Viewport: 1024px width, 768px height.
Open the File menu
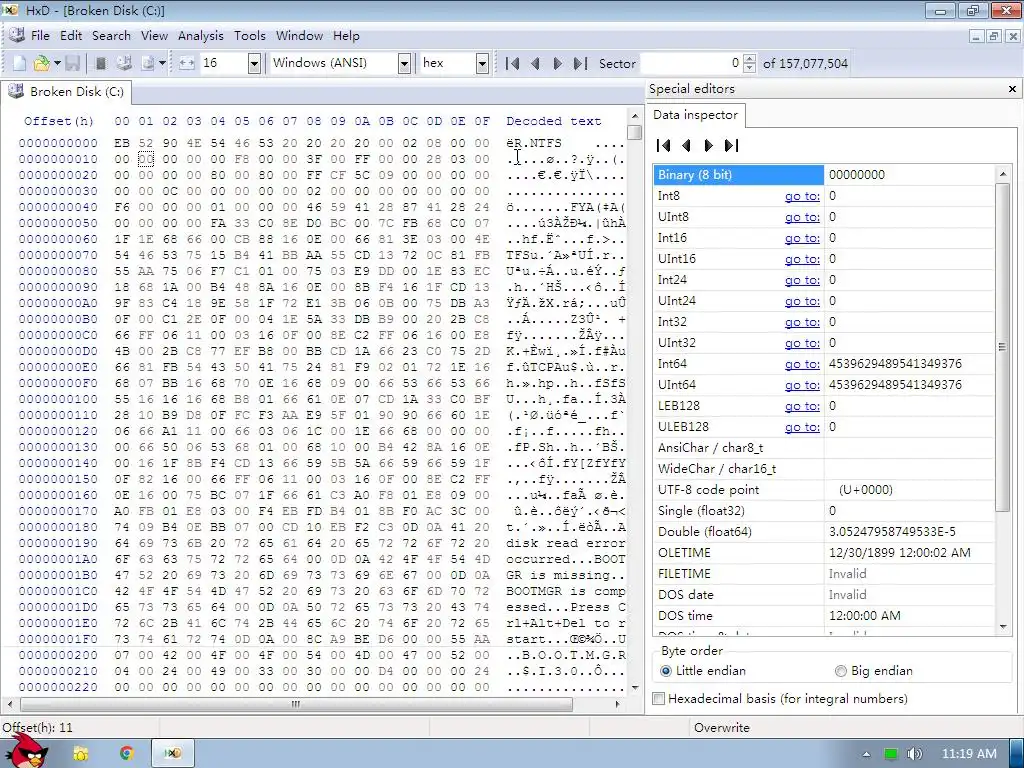coord(40,36)
